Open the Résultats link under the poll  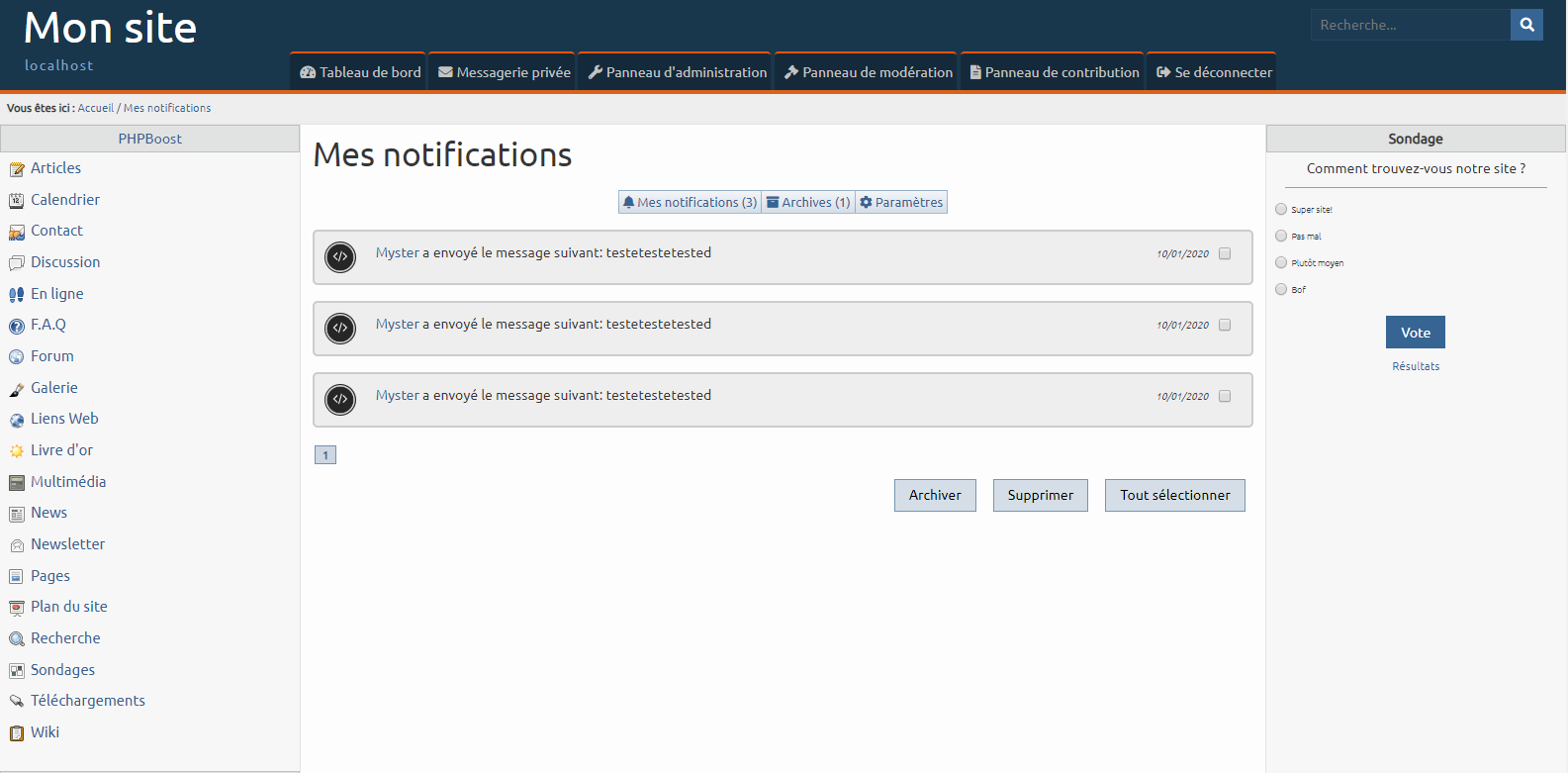(1416, 366)
